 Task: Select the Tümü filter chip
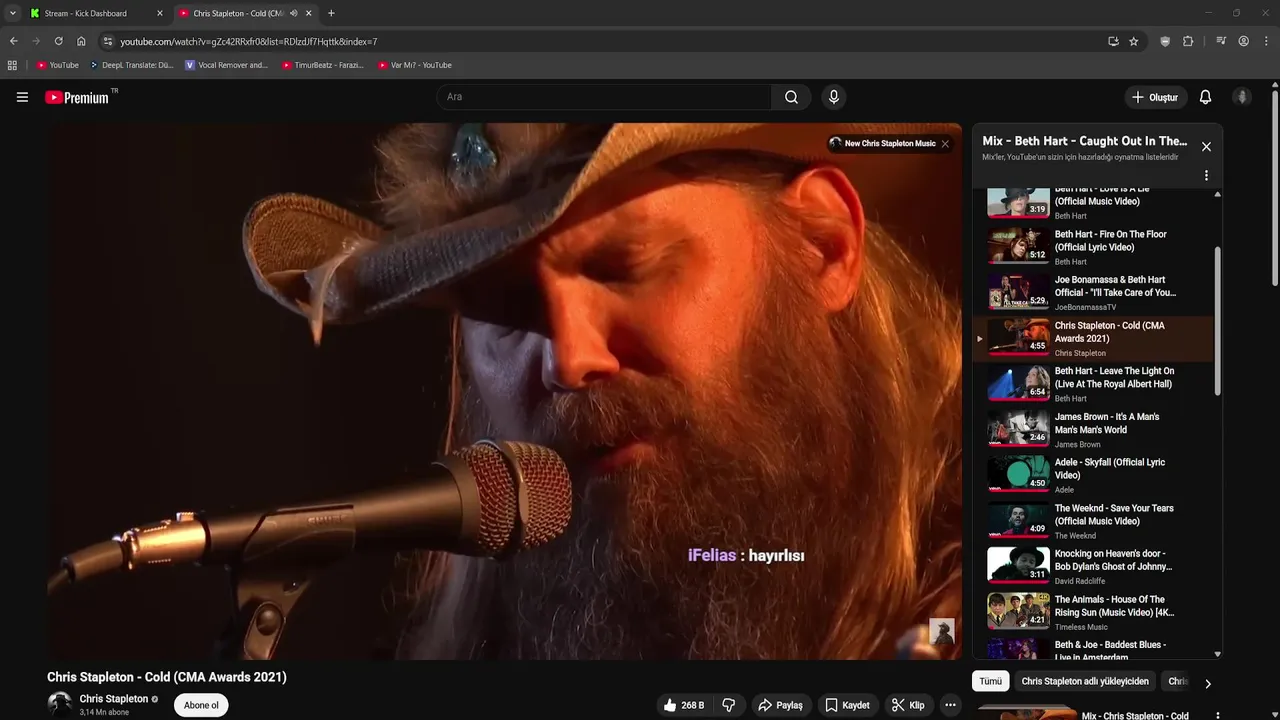pos(990,681)
